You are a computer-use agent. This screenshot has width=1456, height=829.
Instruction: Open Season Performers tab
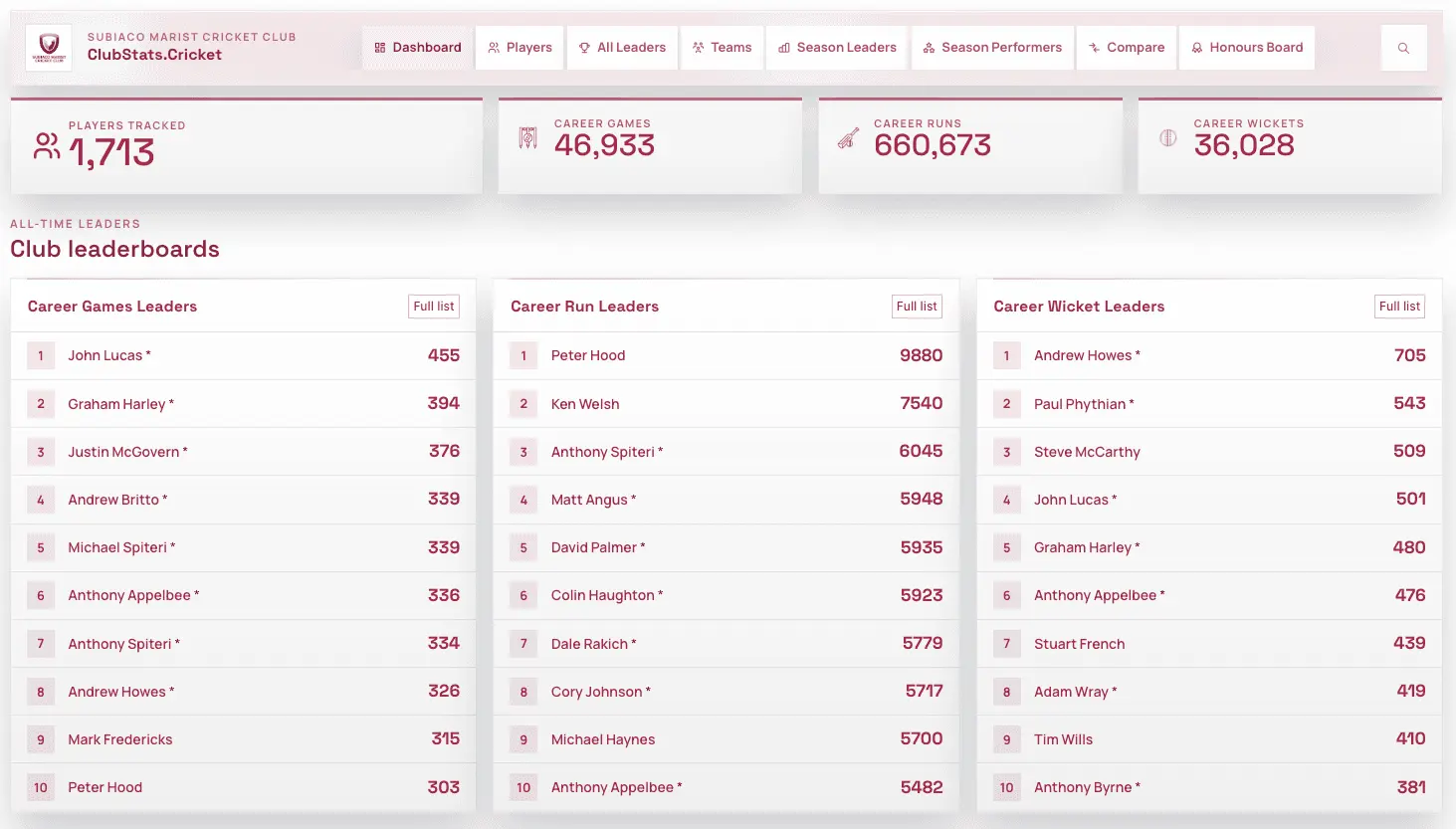tap(992, 48)
